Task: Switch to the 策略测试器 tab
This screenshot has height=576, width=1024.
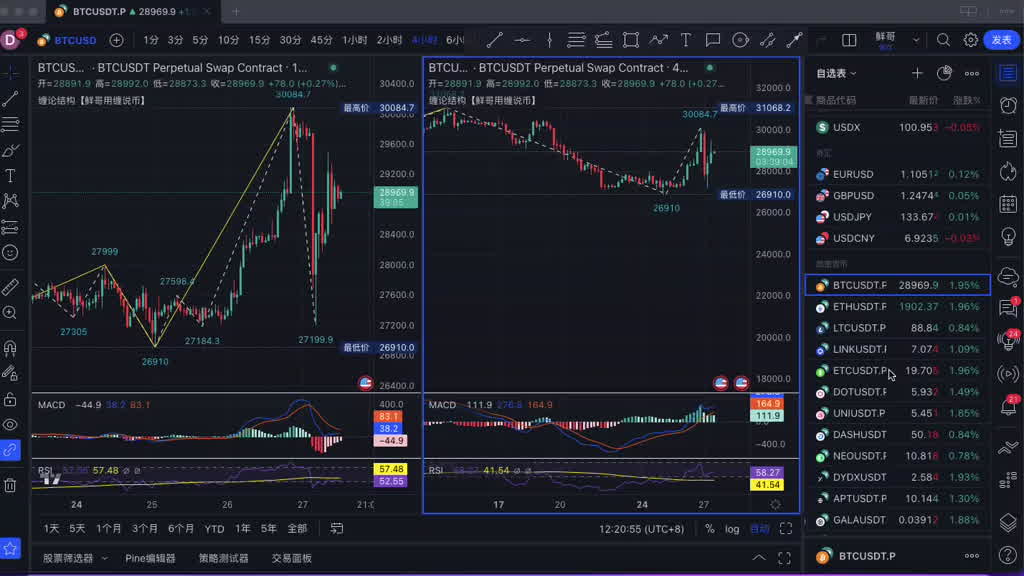Action: click(223, 558)
